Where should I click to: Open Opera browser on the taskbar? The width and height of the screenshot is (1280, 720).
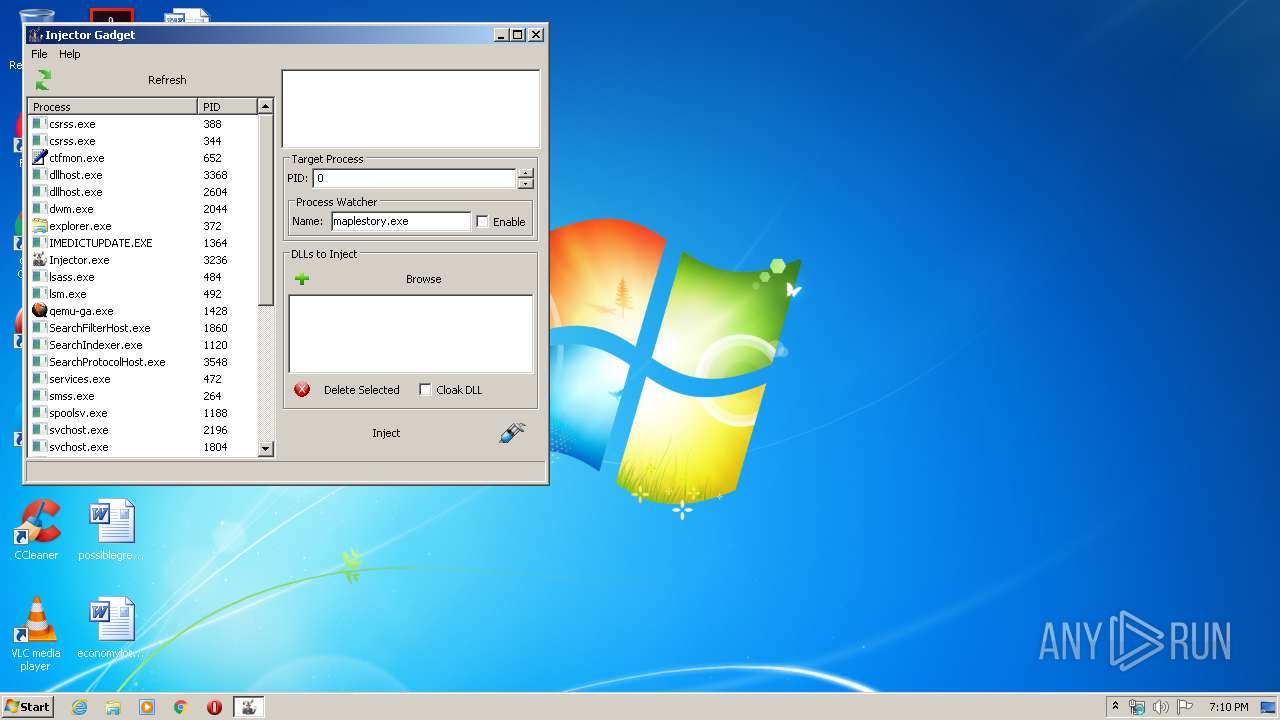tap(214, 707)
